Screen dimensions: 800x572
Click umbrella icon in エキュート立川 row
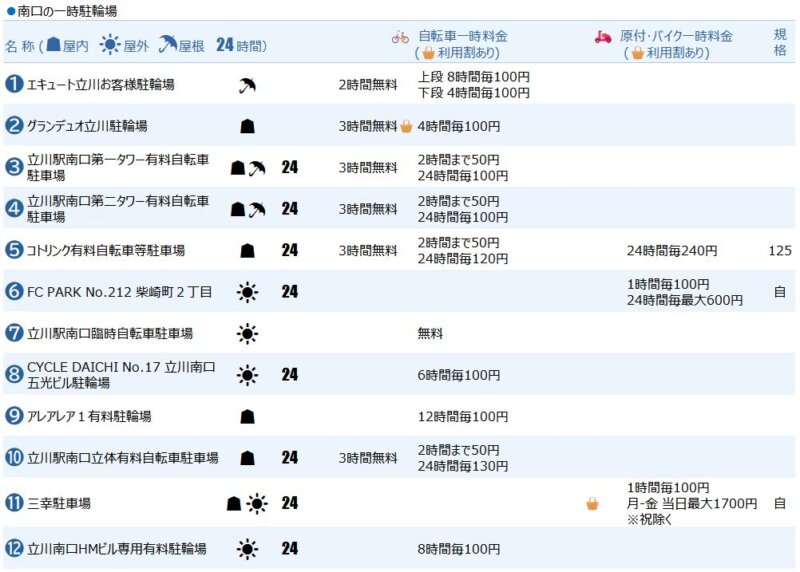[247, 85]
